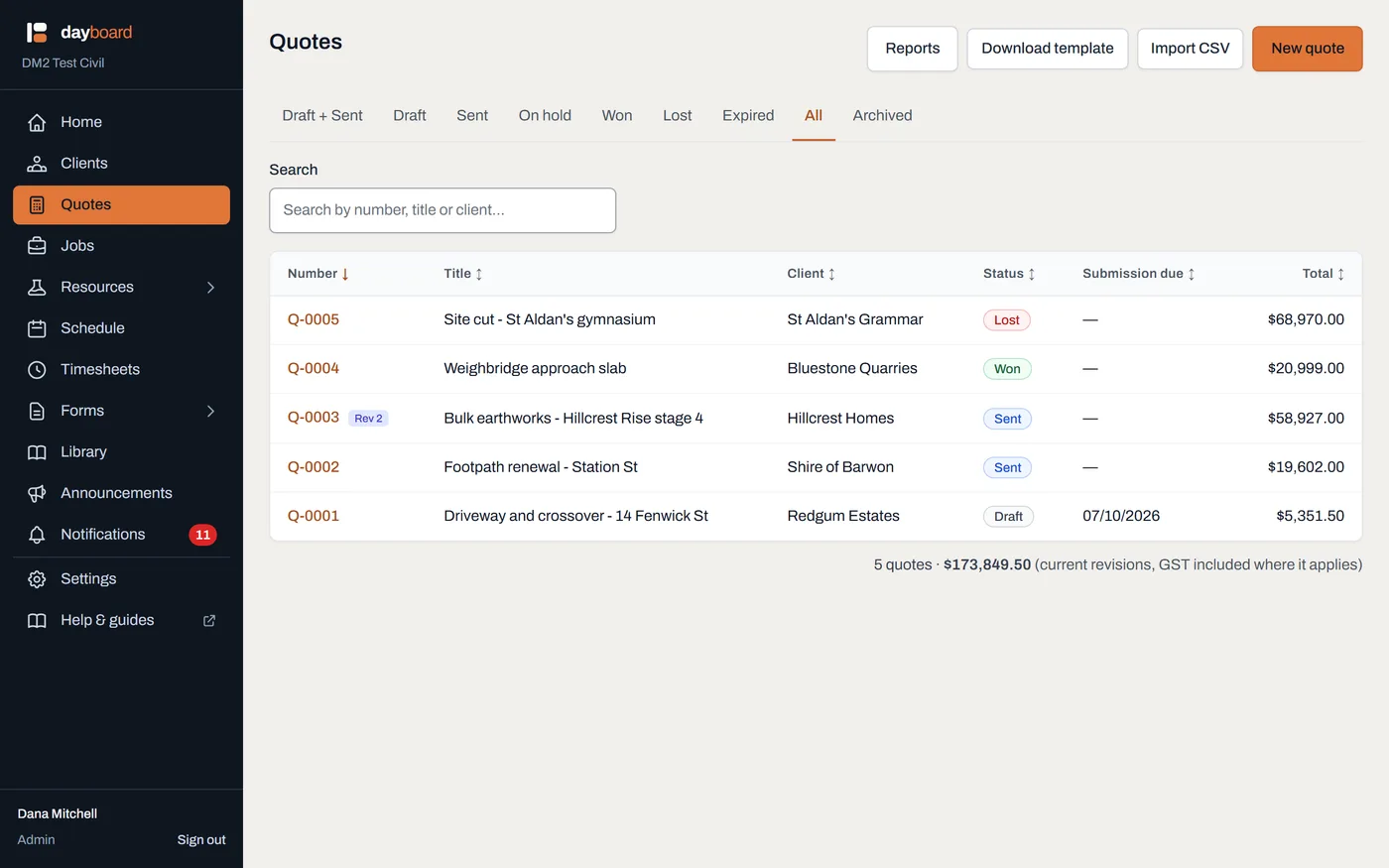Click the New quote button
The width and height of the screenshot is (1389, 868).
1308,49
